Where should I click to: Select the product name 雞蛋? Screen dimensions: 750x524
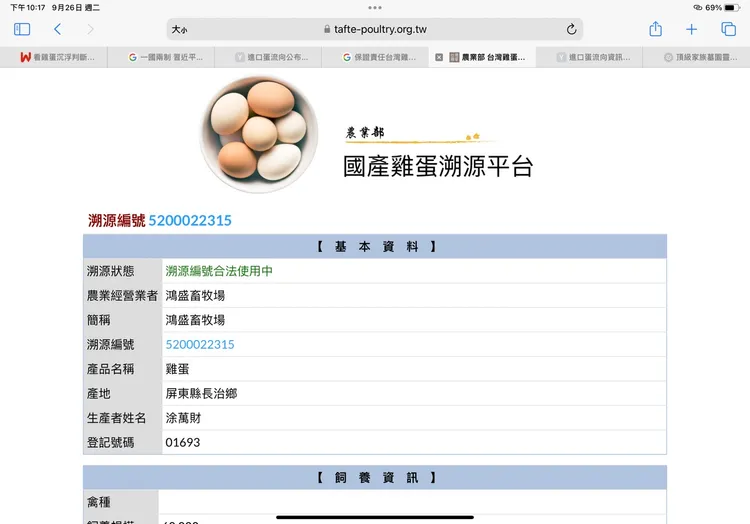[177, 369]
